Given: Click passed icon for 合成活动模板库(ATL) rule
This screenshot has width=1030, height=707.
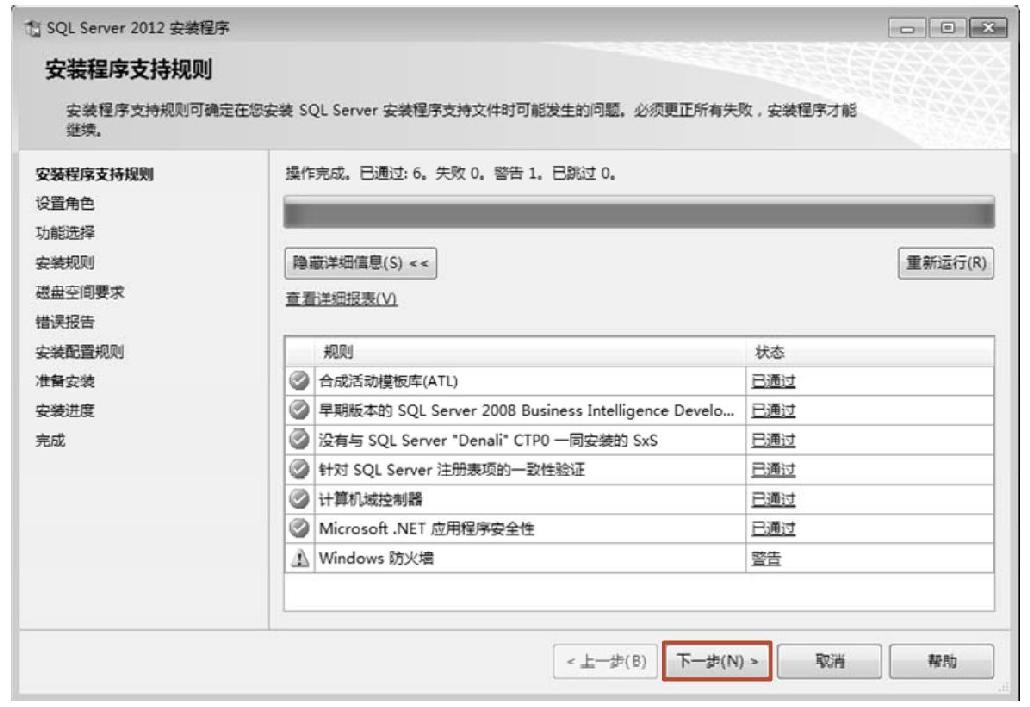Looking at the screenshot, I should point(300,380).
